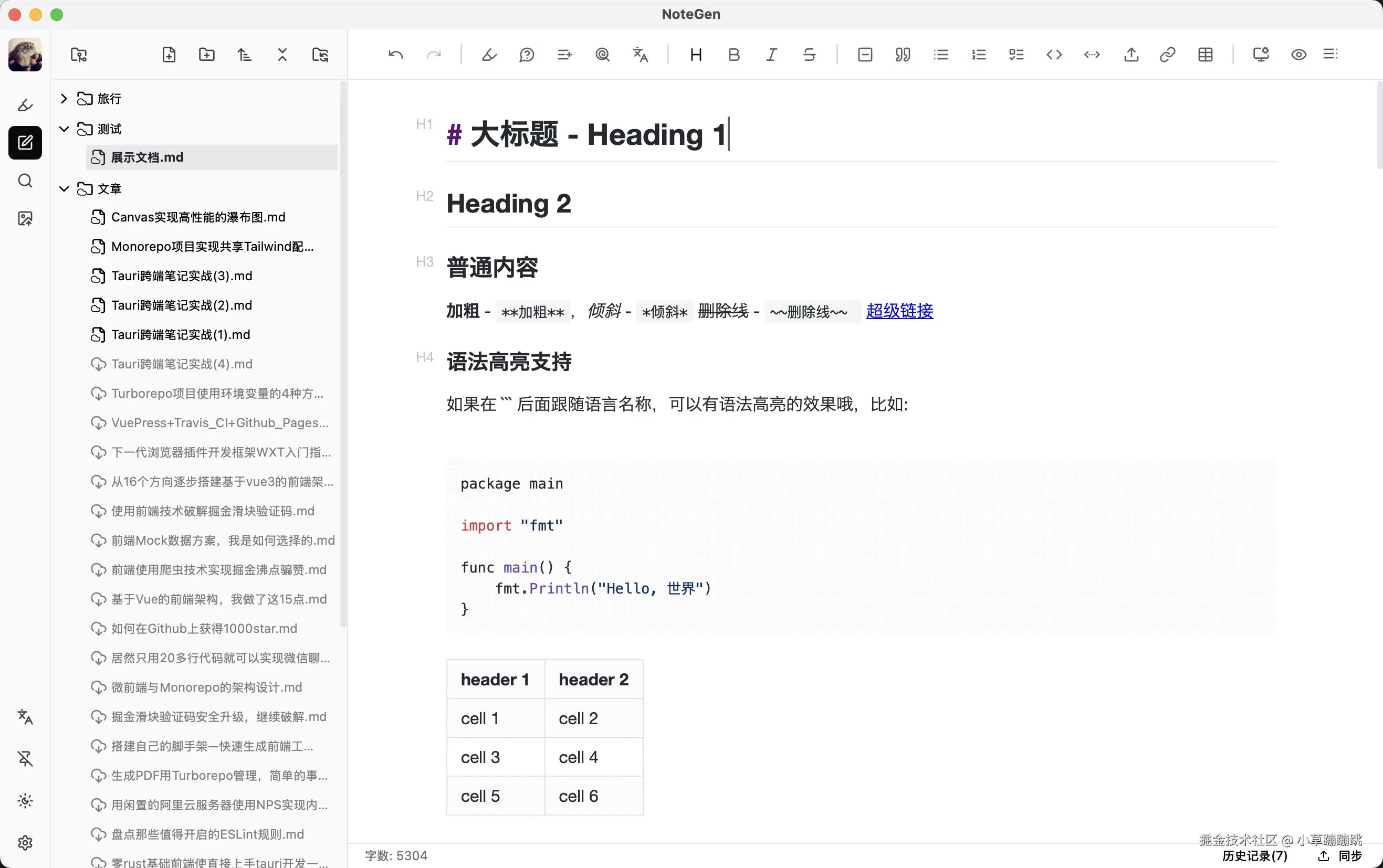Open Tauri跨端笔记实战(3).md file
The width and height of the screenshot is (1383, 868).
point(182,276)
